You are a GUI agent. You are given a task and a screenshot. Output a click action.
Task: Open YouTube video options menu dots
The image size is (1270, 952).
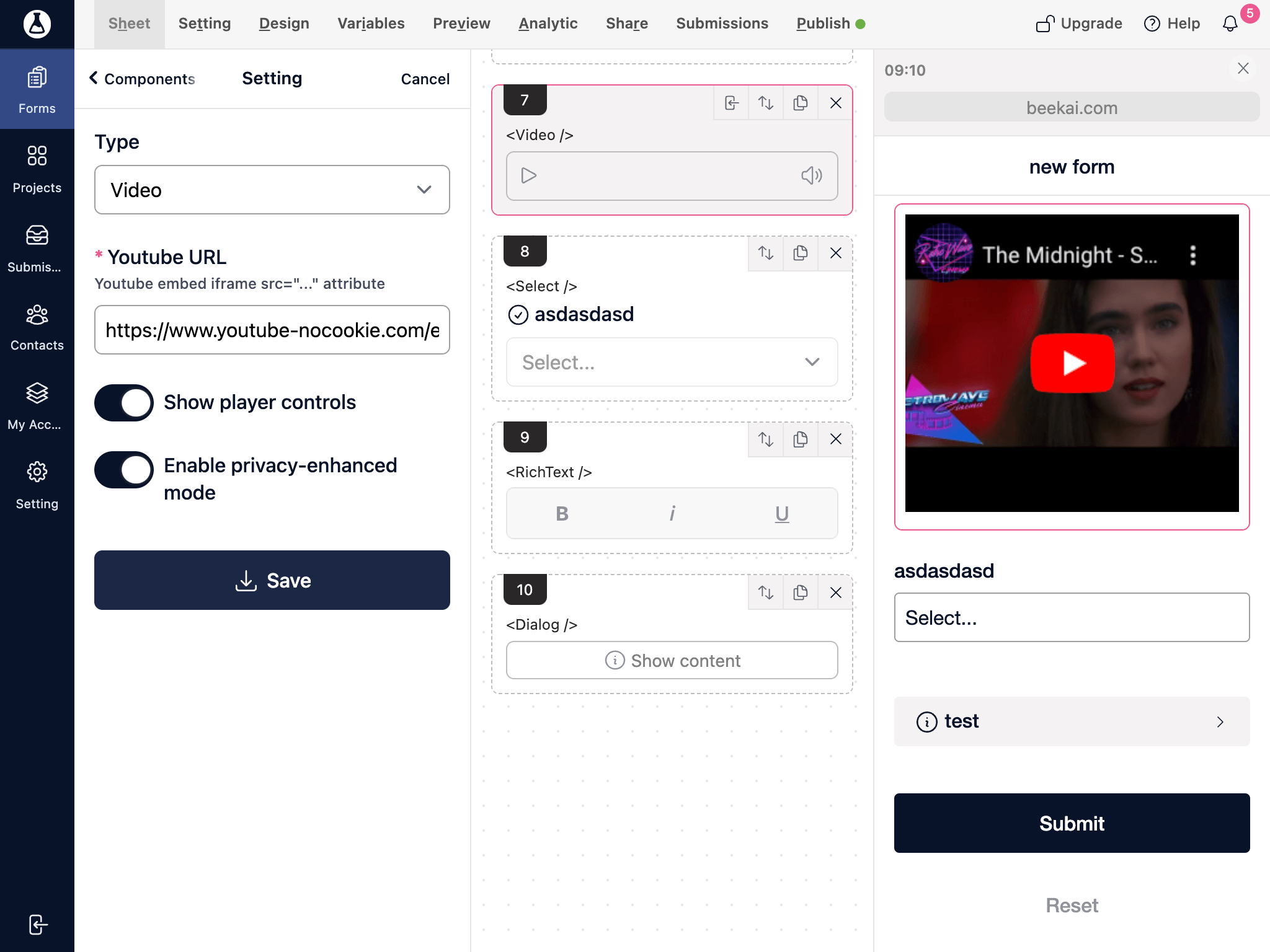coord(1192,255)
